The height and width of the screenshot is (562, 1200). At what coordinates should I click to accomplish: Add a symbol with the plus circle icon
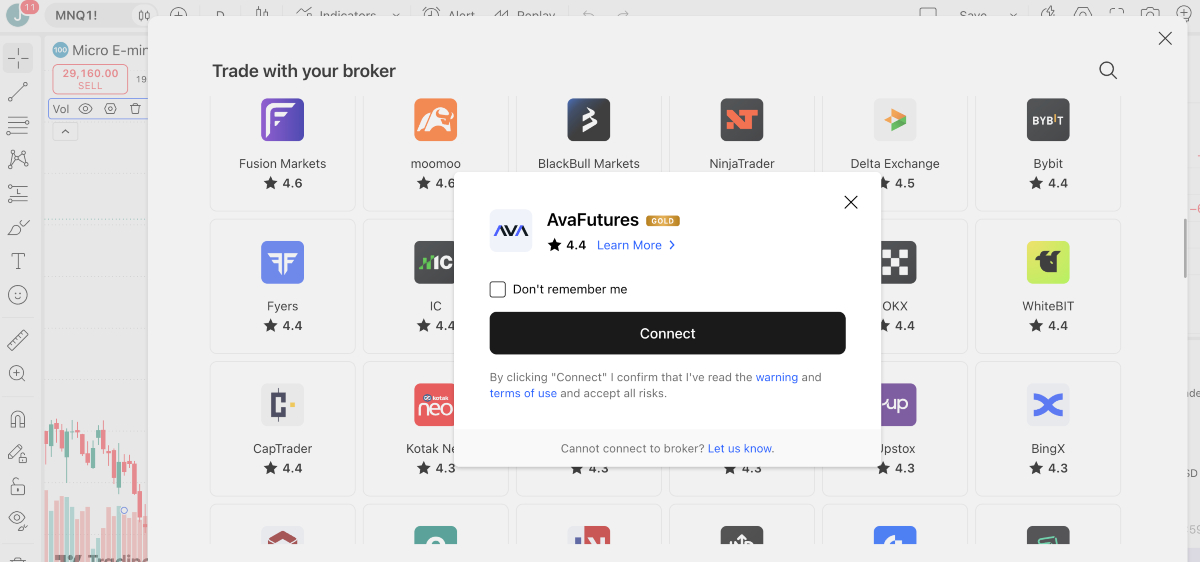[178, 15]
